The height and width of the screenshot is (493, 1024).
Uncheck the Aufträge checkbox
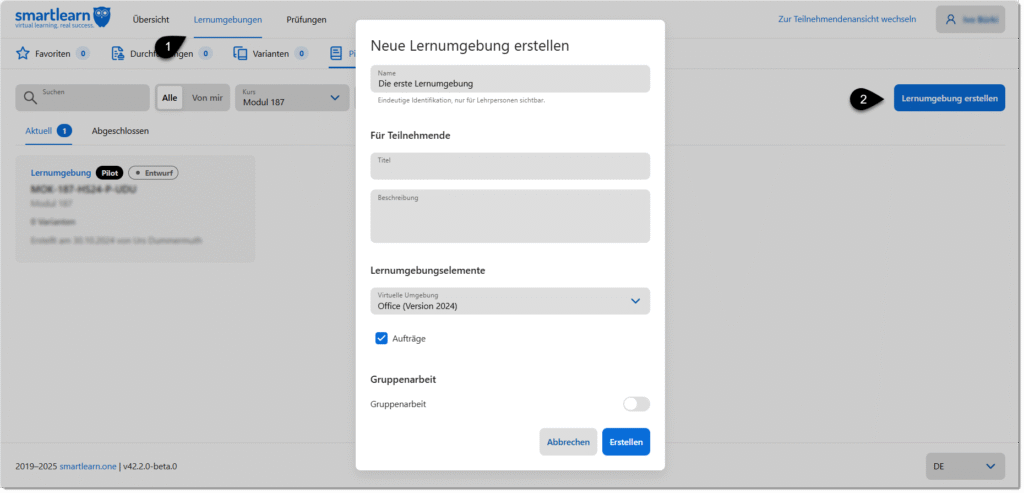click(381, 338)
